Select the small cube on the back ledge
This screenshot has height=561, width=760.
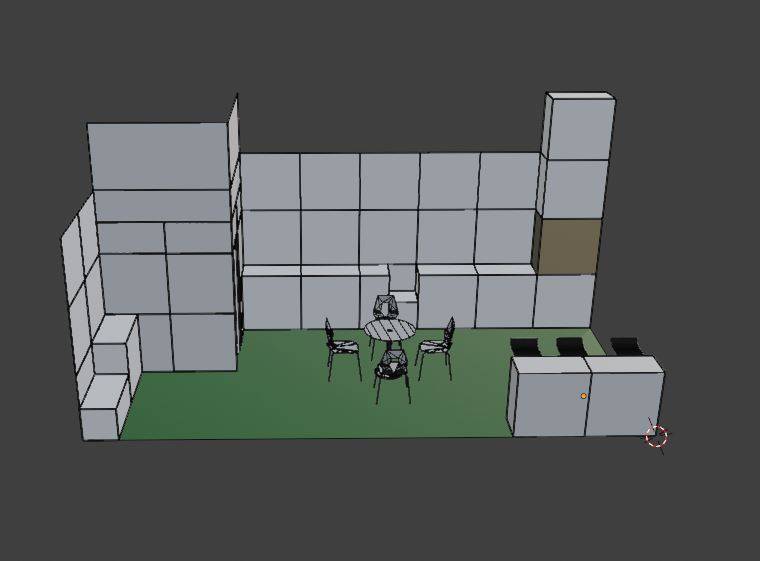point(402,277)
